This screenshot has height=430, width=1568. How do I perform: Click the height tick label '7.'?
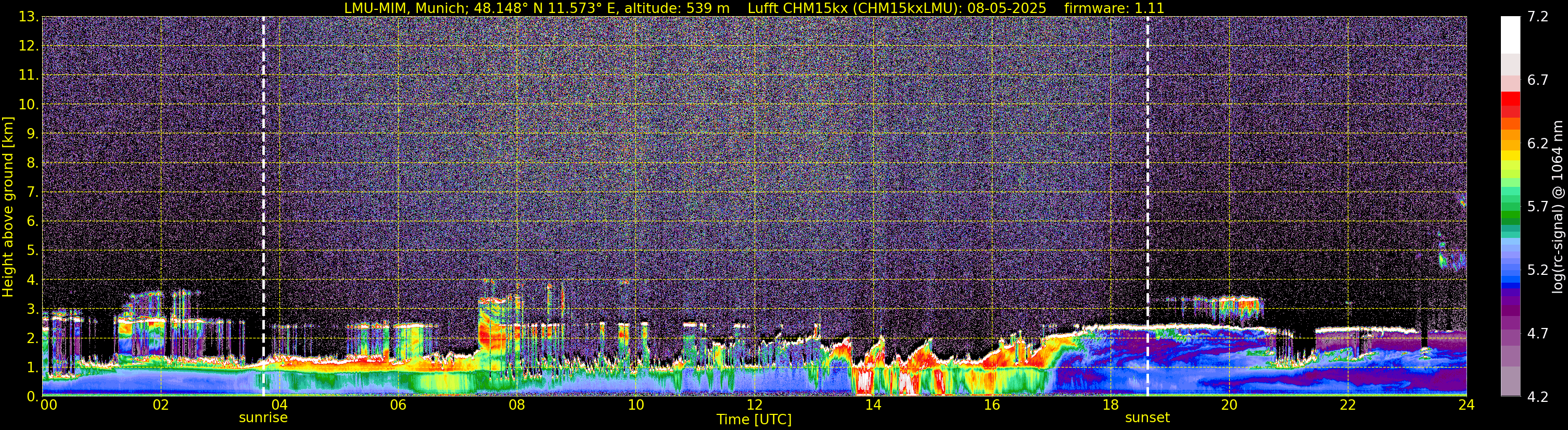click(x=33, y=192)
